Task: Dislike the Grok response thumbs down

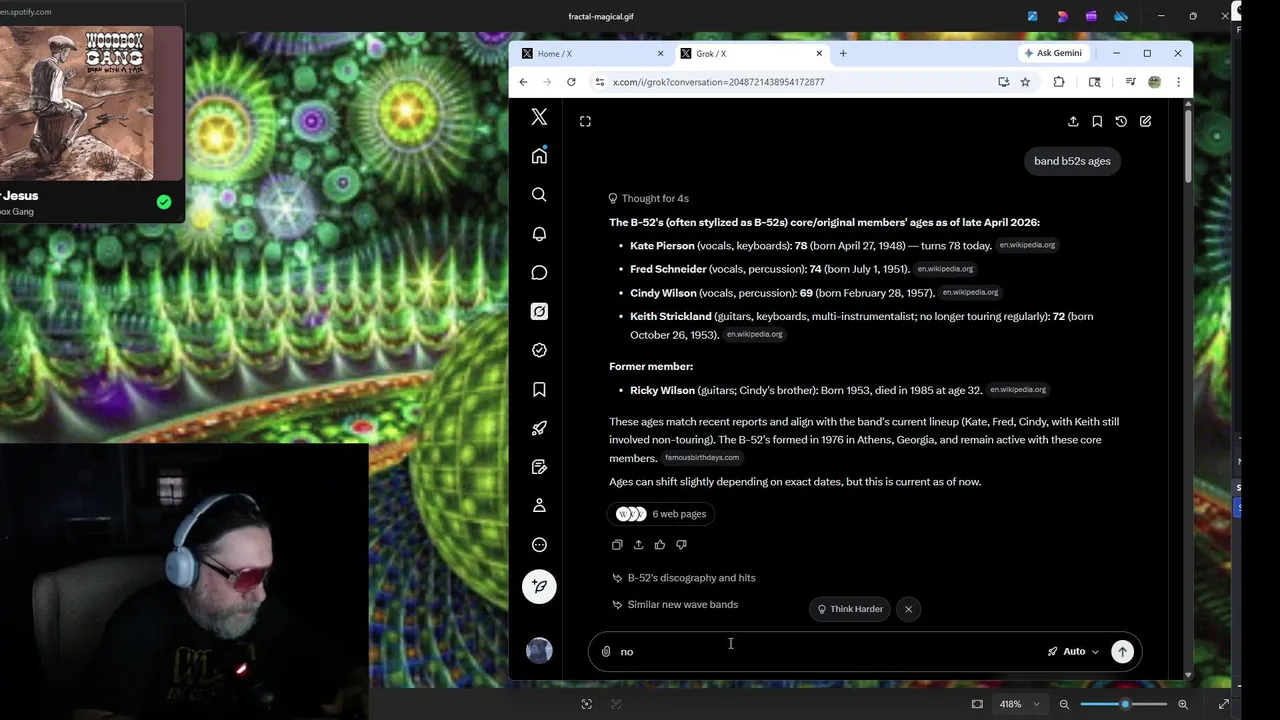Action: coord(681,545)
